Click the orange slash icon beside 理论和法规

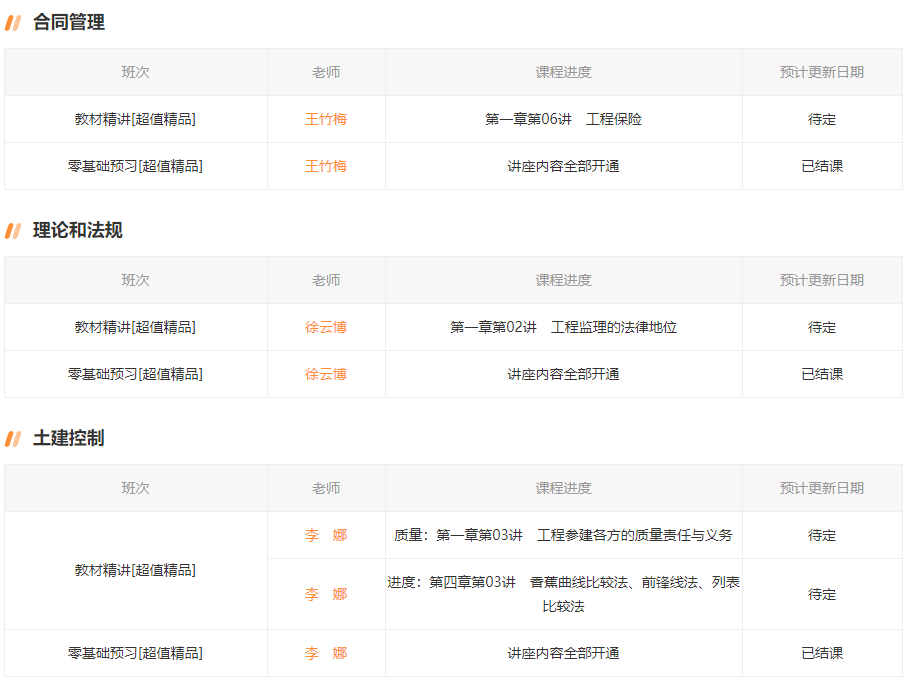tap(13, 231)
